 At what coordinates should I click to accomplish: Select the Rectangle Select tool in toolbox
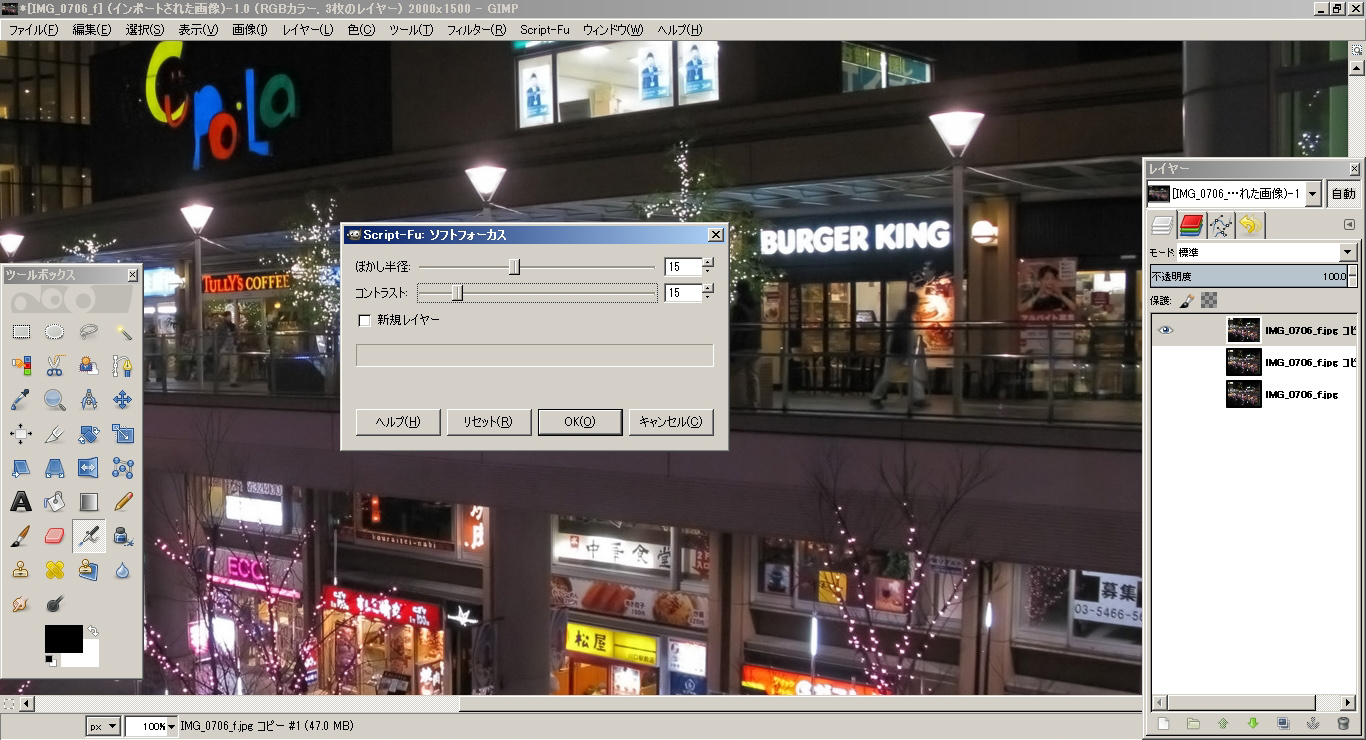(x=21, y=332)
